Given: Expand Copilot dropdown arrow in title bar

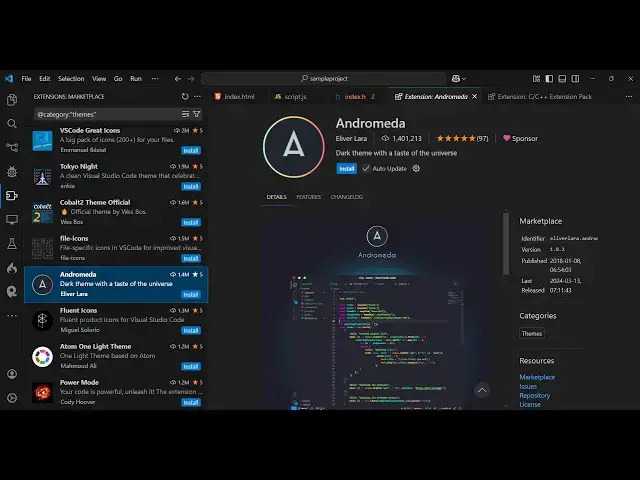Looking at the screenshot, I should 464,79.
